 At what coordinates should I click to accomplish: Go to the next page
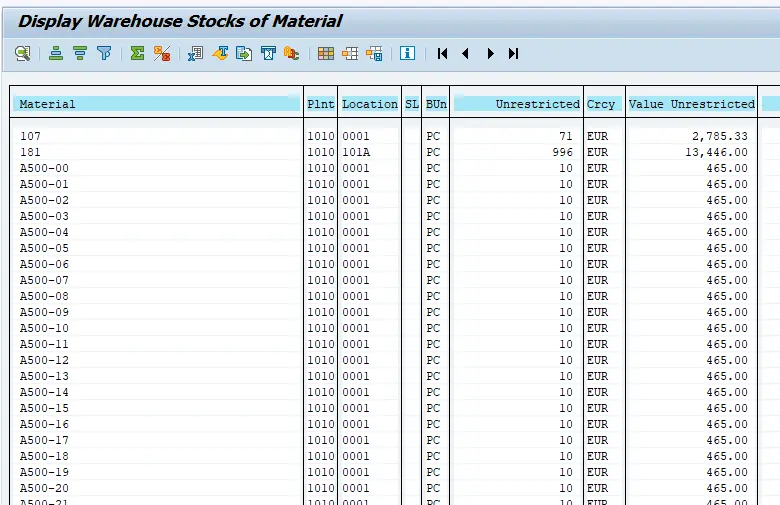tap(490, 54)
